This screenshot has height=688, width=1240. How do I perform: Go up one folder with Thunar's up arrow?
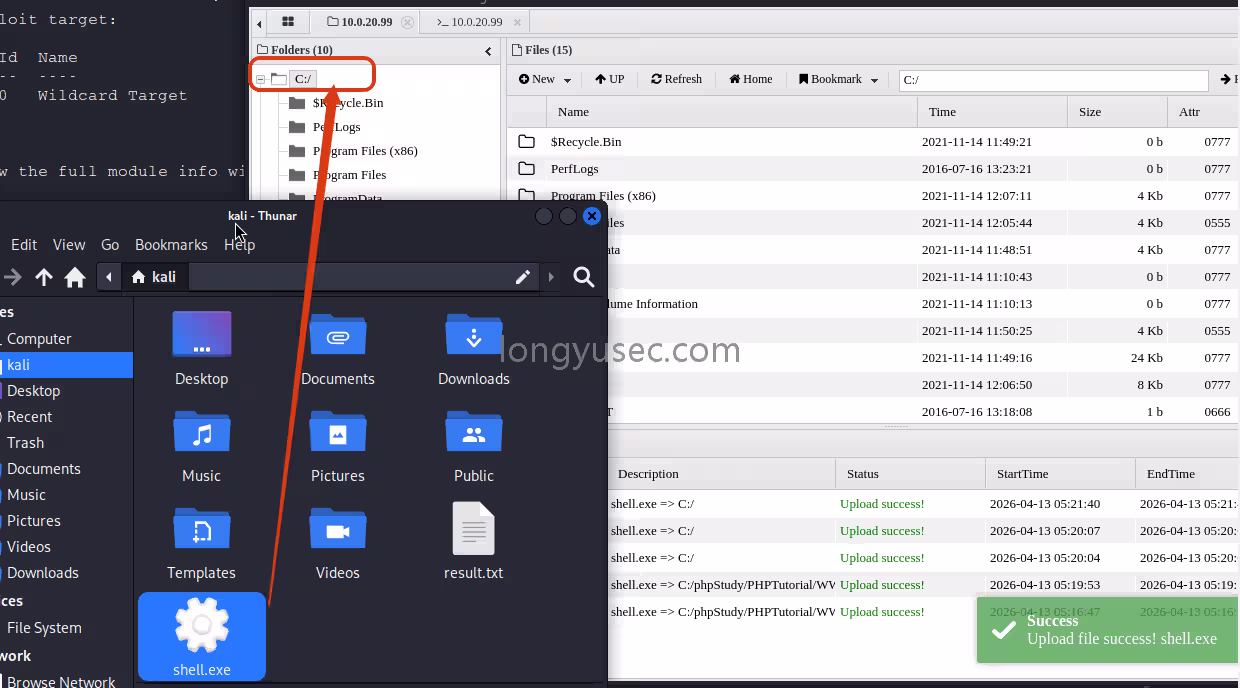pyautogui.click(x=44, y=277)
